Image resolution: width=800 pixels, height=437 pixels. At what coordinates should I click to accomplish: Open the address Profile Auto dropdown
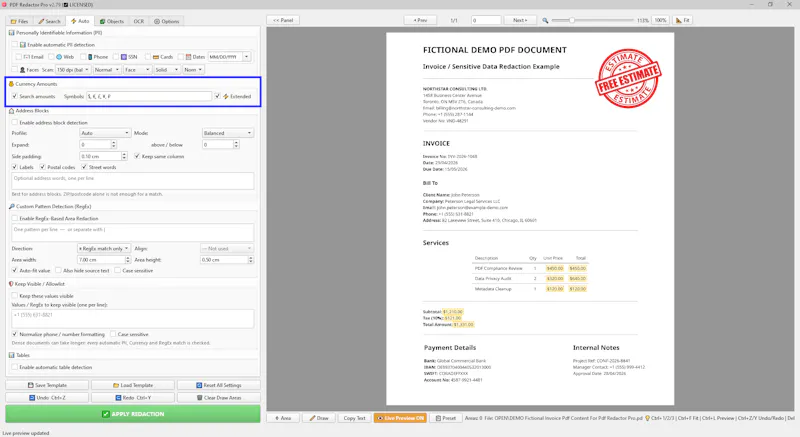pos(105,133)
